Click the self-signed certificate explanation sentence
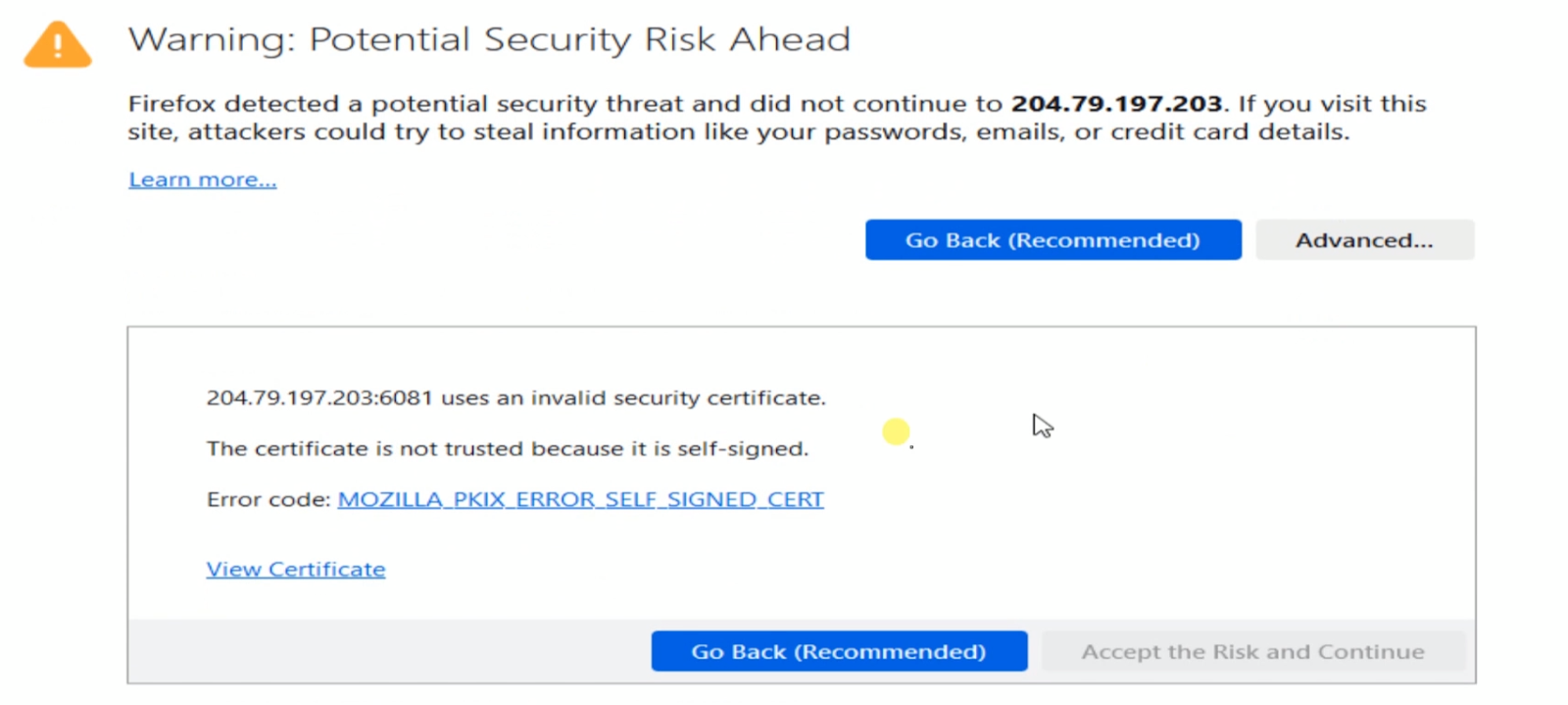 [x=507, y=448]
